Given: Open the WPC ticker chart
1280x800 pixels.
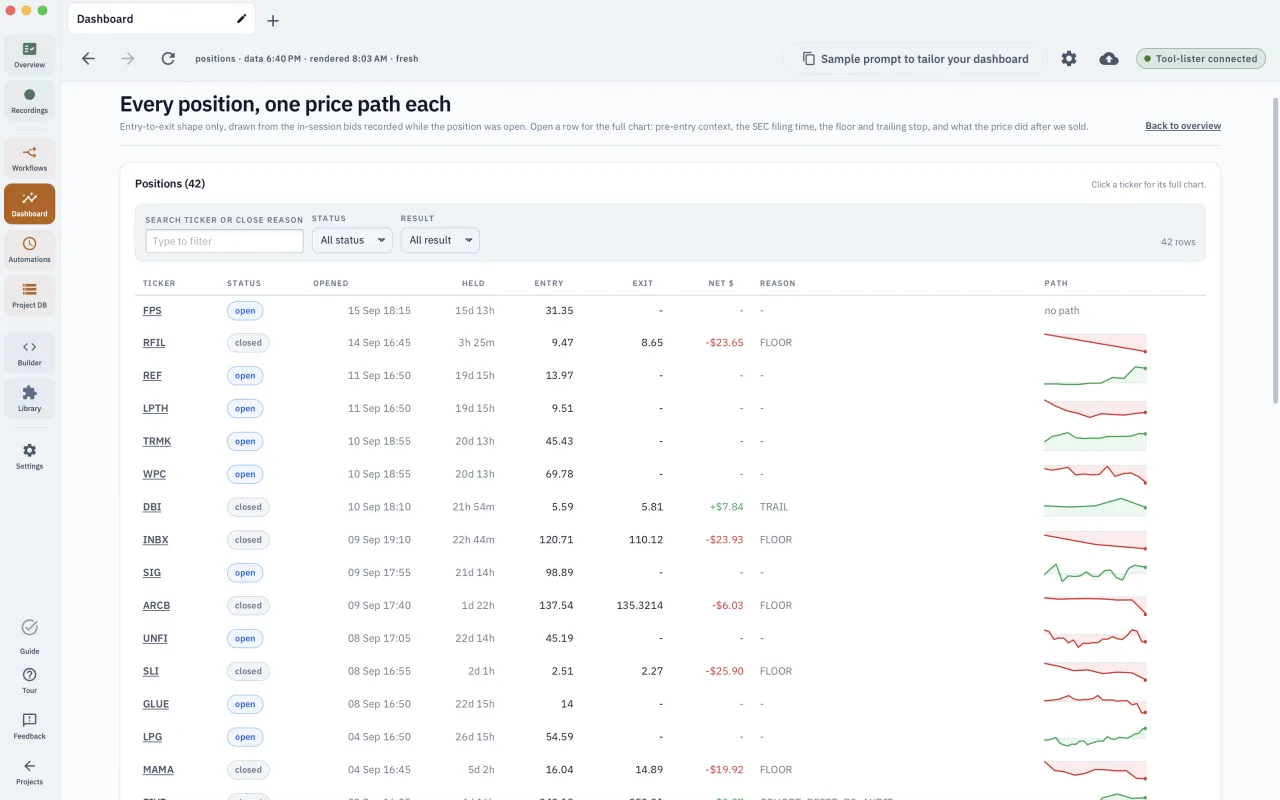Looking at the screenshot, I should (154, 474).
